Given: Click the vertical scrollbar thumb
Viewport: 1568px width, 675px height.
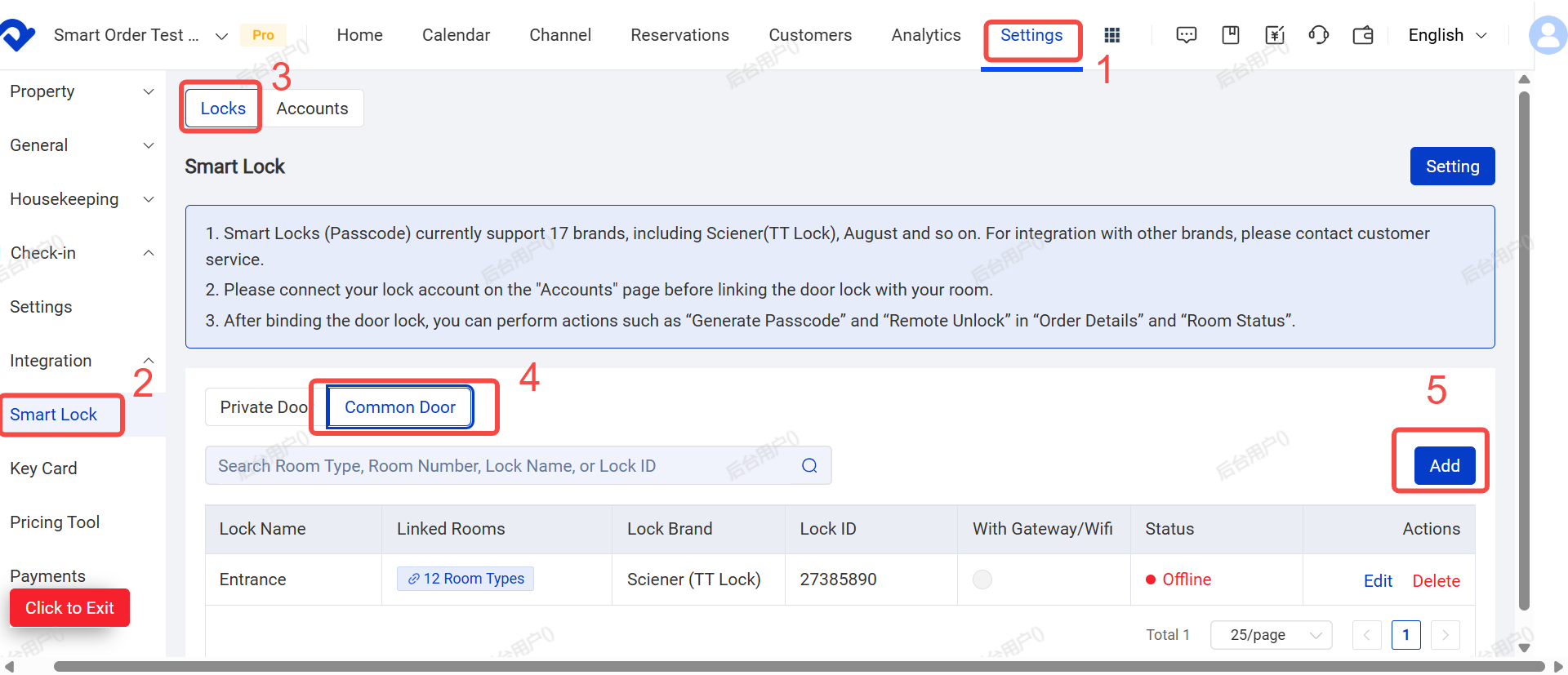Looking at the screenshot, I should [1523, 351].
